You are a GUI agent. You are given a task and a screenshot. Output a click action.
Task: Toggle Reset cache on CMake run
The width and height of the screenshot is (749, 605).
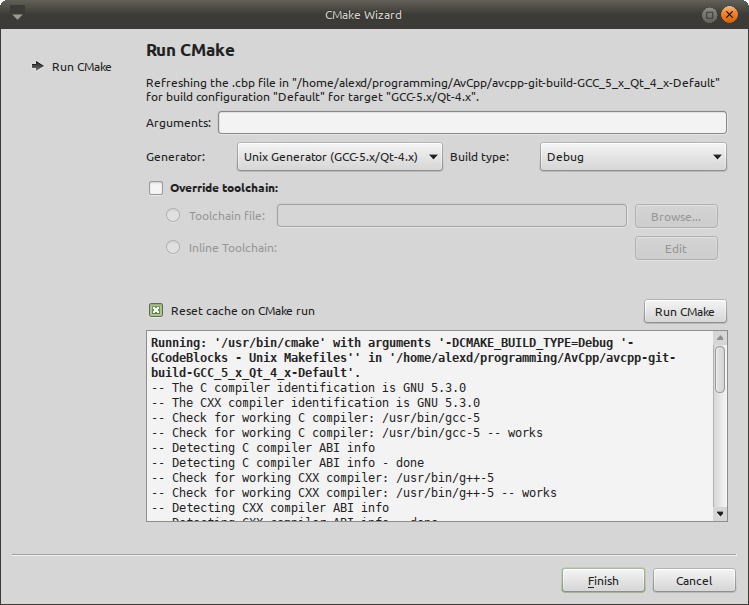coord(156,310)
